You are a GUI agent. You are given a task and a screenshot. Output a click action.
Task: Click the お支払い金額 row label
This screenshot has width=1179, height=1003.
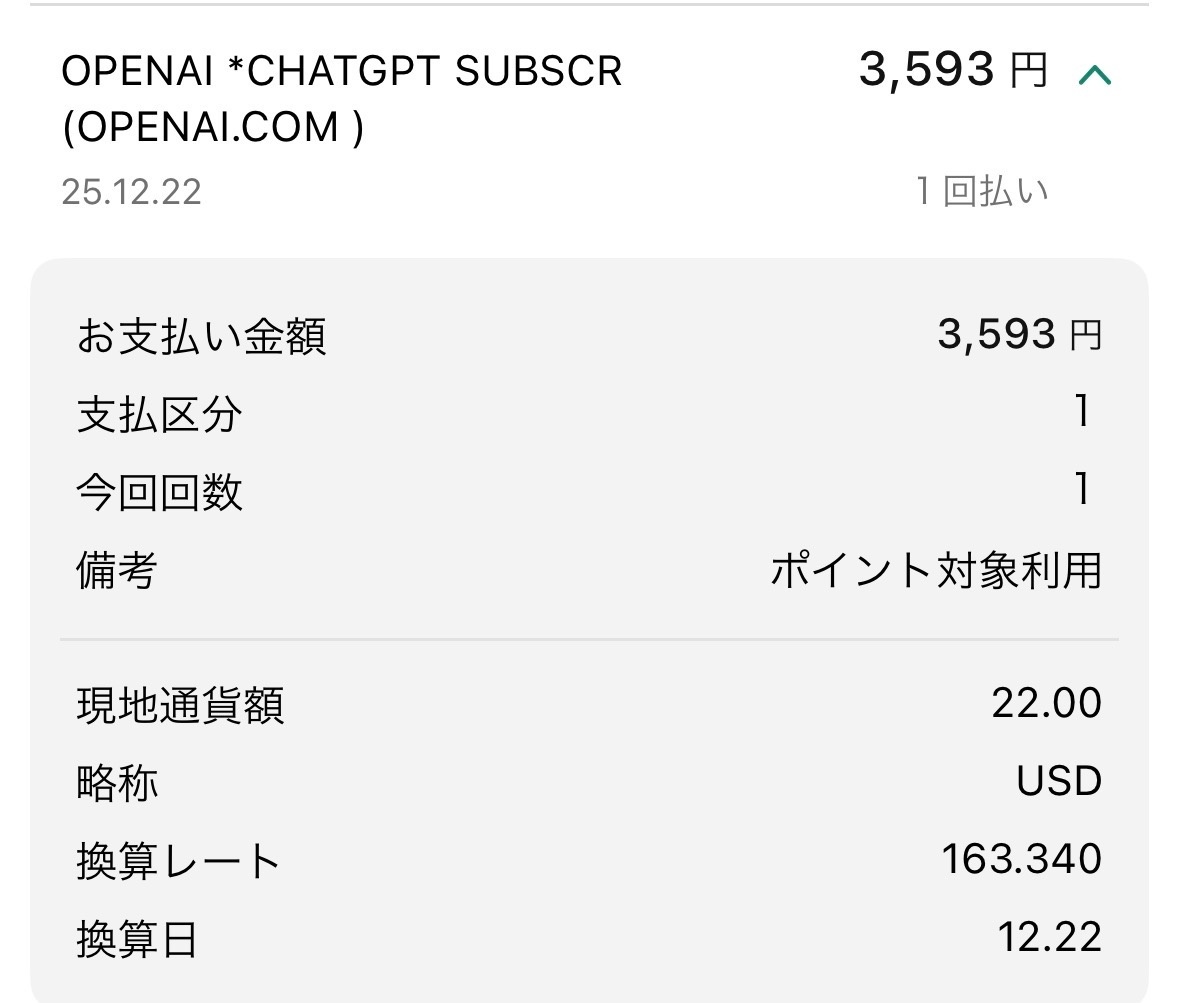201,337
